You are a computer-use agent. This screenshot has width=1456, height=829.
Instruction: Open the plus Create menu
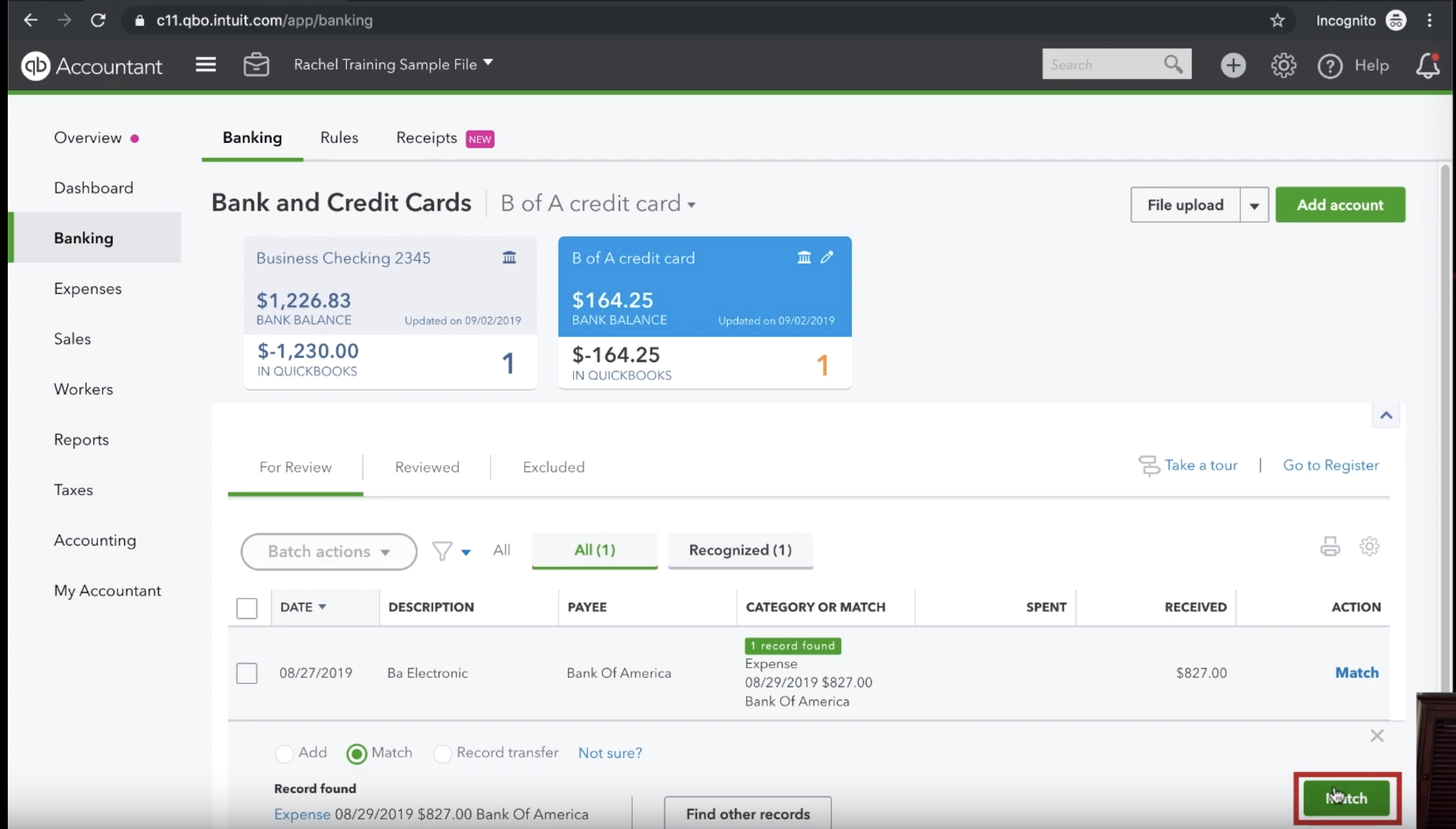[1233, 65]
